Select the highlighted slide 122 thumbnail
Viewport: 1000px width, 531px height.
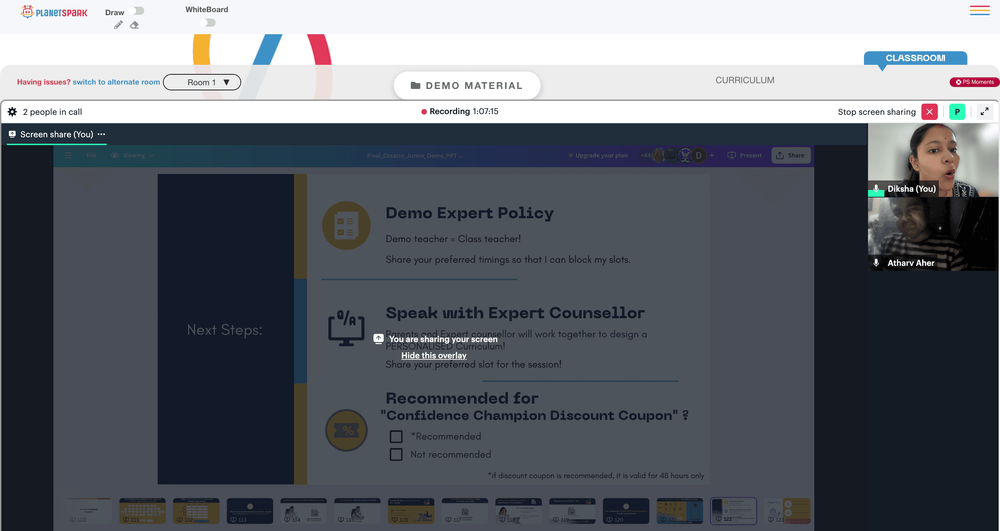[x=733, y=511]
